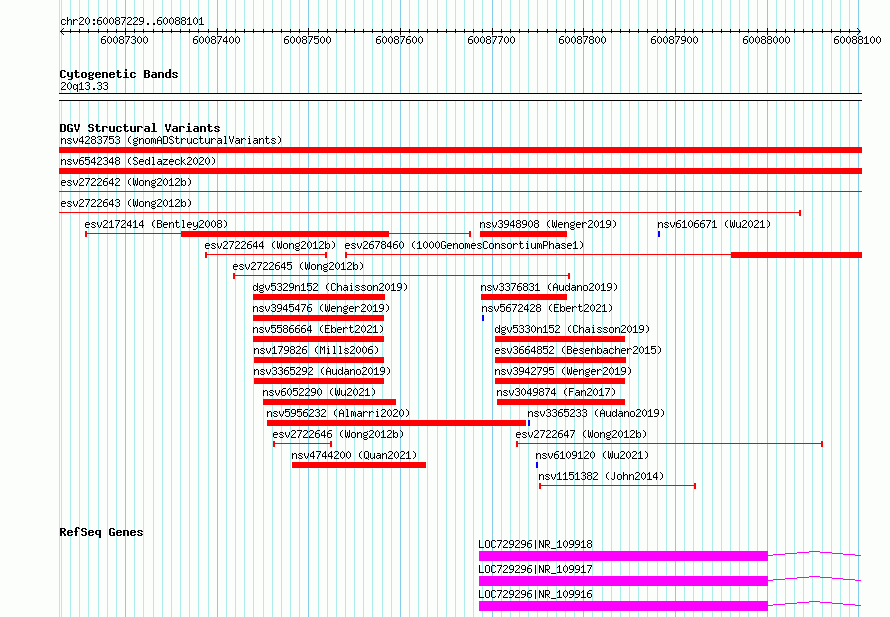Click the nsv5672428 (Ebert2021) label
Viewport: 890px width, 617px height.
[x=547, y=308]
